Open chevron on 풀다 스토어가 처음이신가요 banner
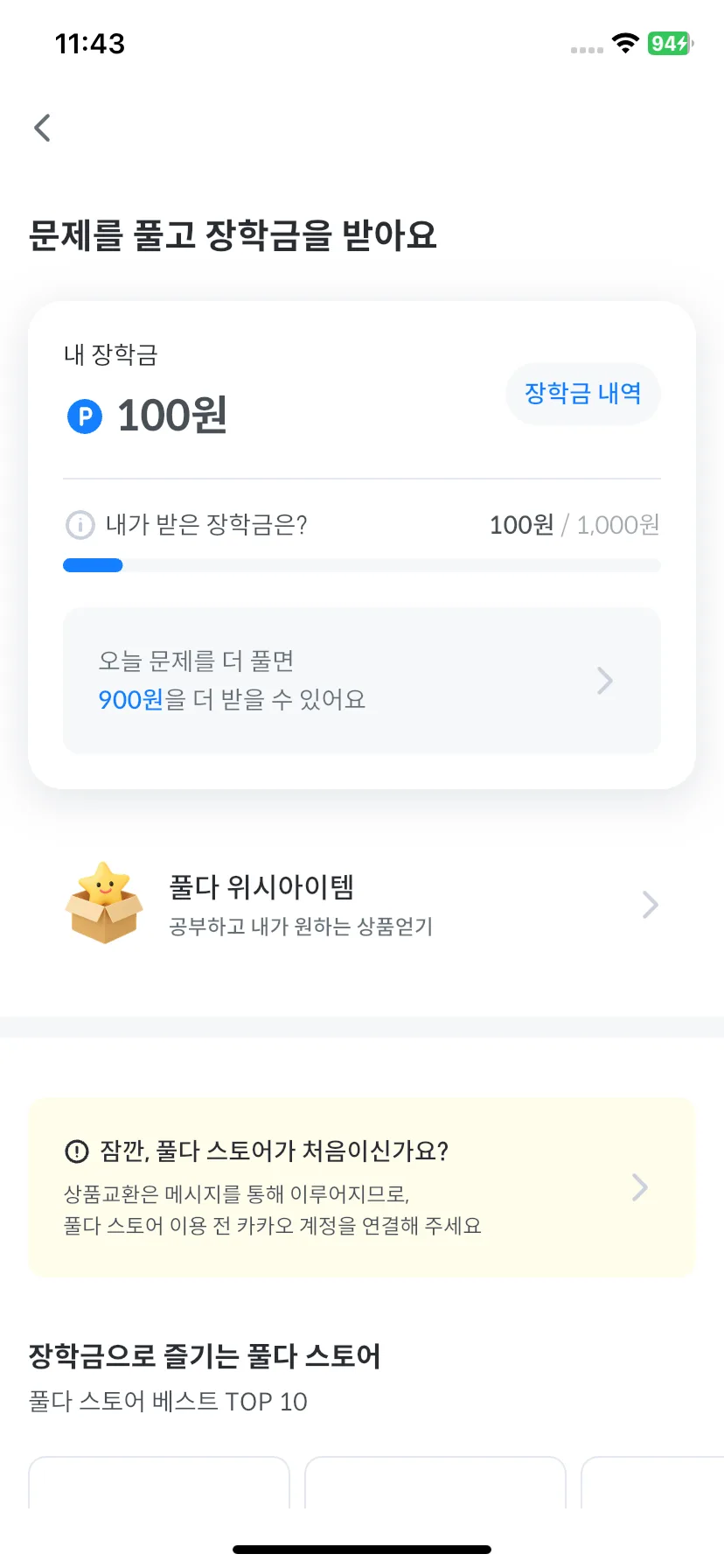The height and width of the screenshot is (1568, 724). pyautogui.click(x=640, y=1187)
